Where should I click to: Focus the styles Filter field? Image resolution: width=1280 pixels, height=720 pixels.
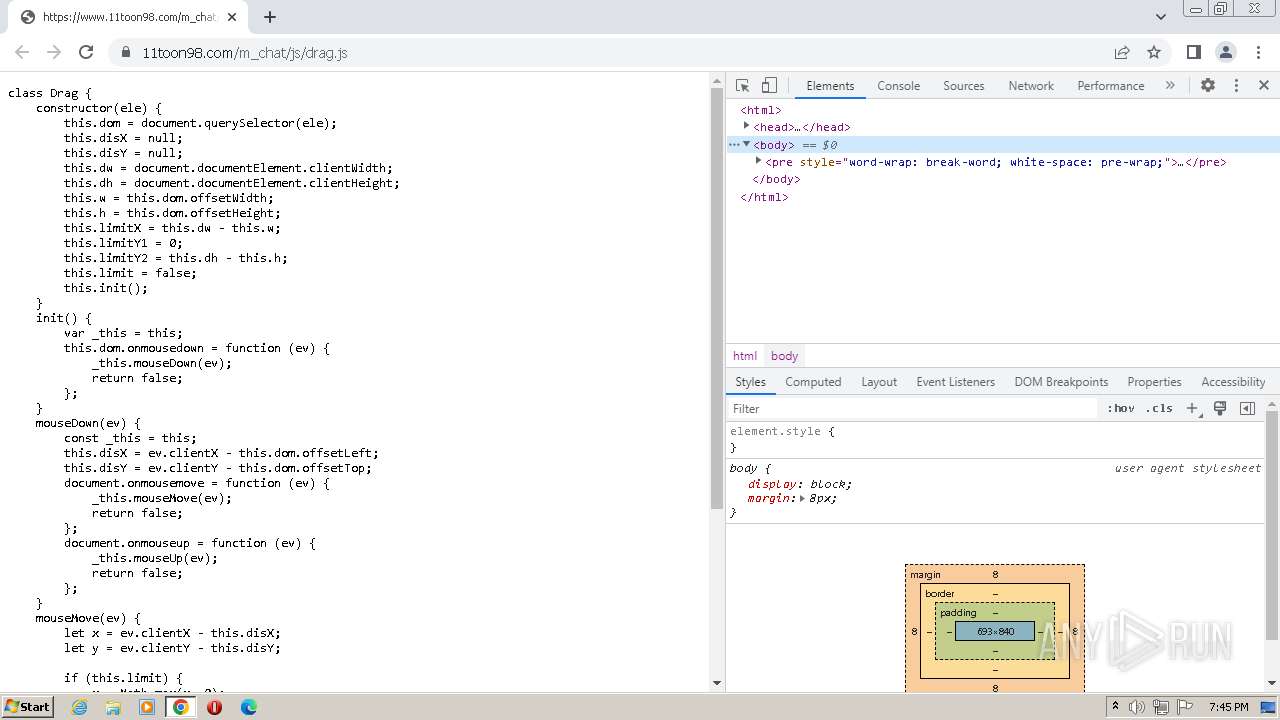point(912,408)
